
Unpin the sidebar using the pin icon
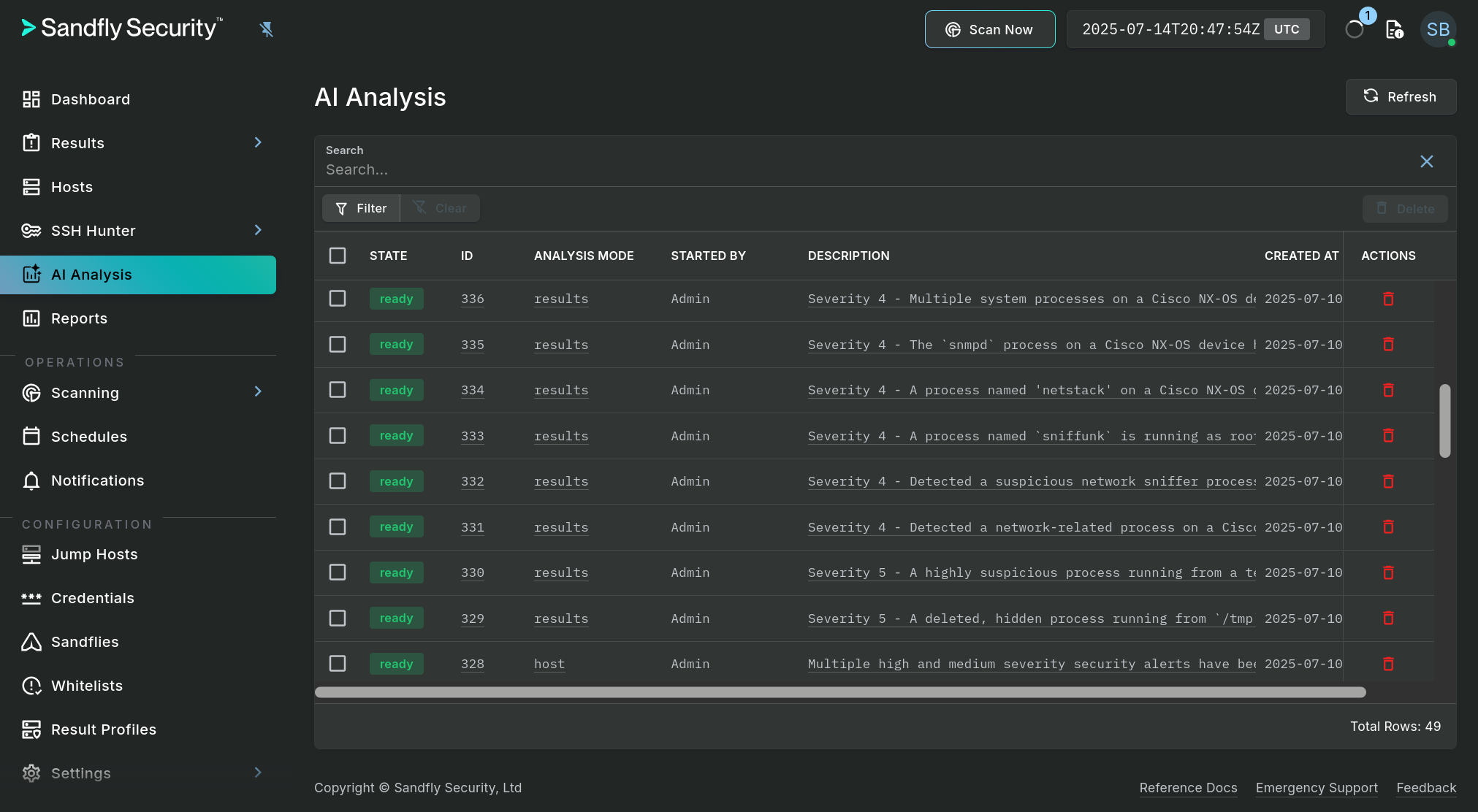[267, 29]
